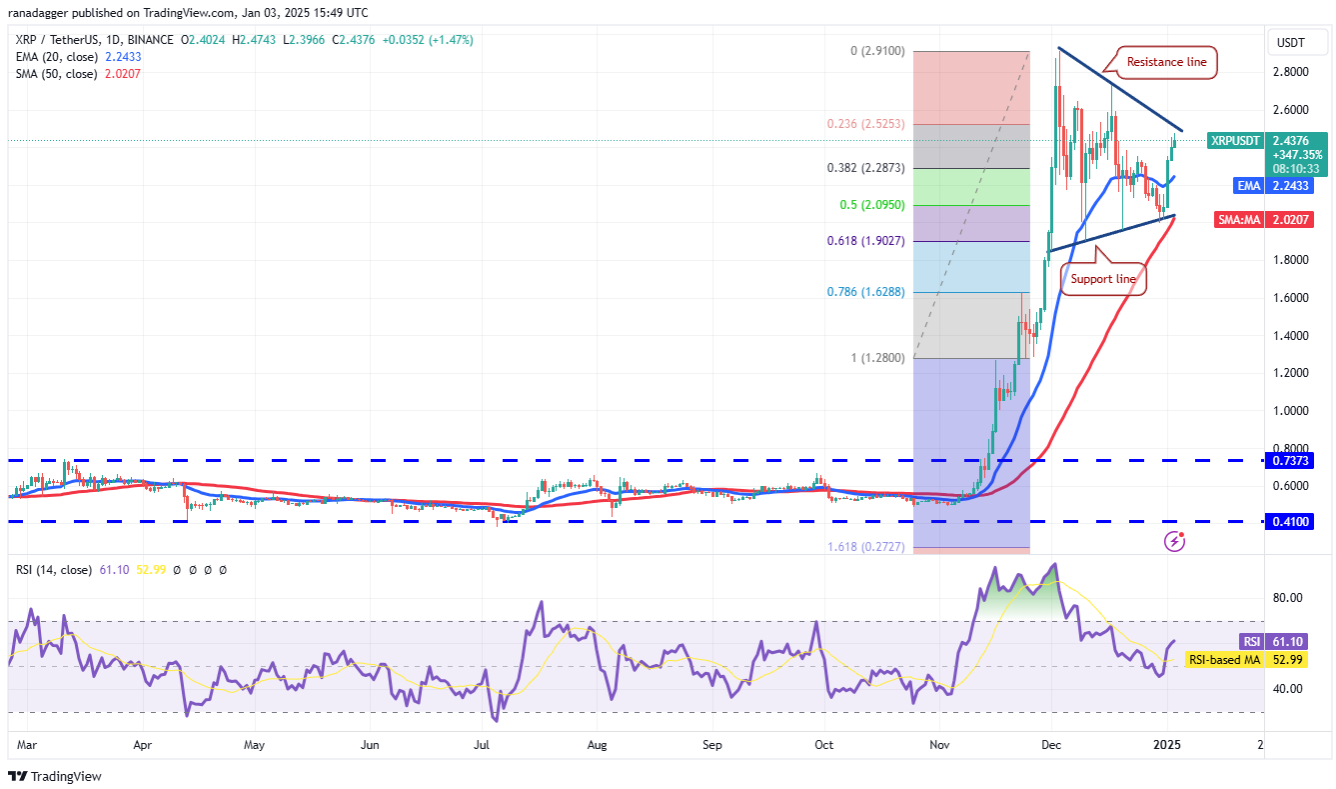The image size is (1336, 789).
Task: Click the EMA (20, close) indicator legend
Action: [55, 57]
